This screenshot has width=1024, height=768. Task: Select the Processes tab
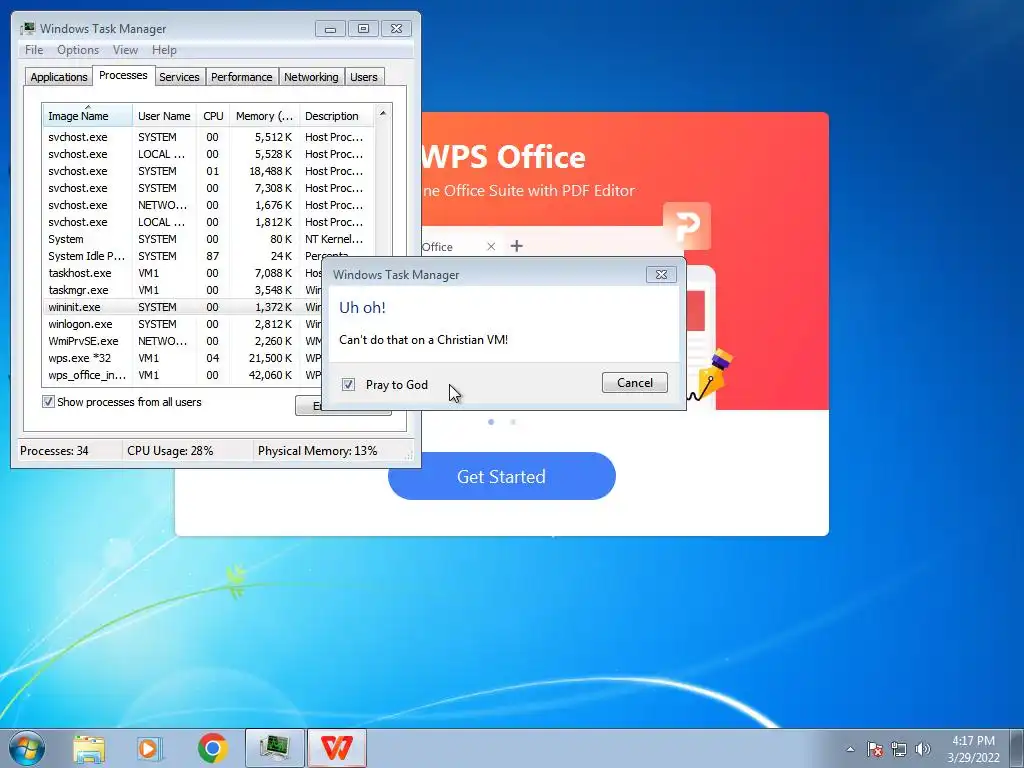[x=123, y=76]
